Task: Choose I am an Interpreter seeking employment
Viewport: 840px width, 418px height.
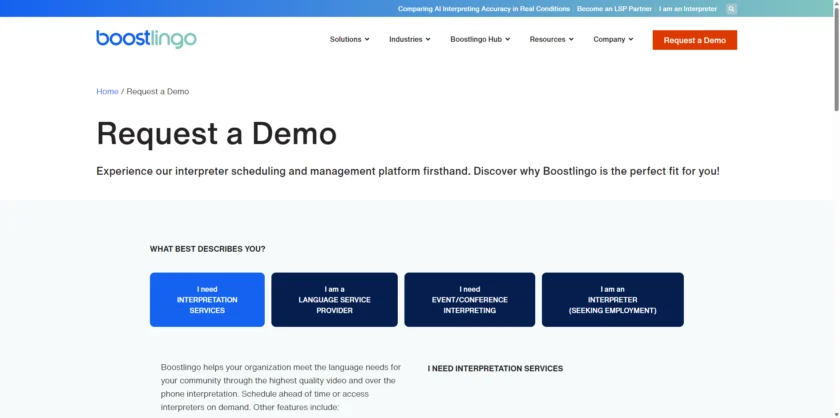Action: pos(613,300)
